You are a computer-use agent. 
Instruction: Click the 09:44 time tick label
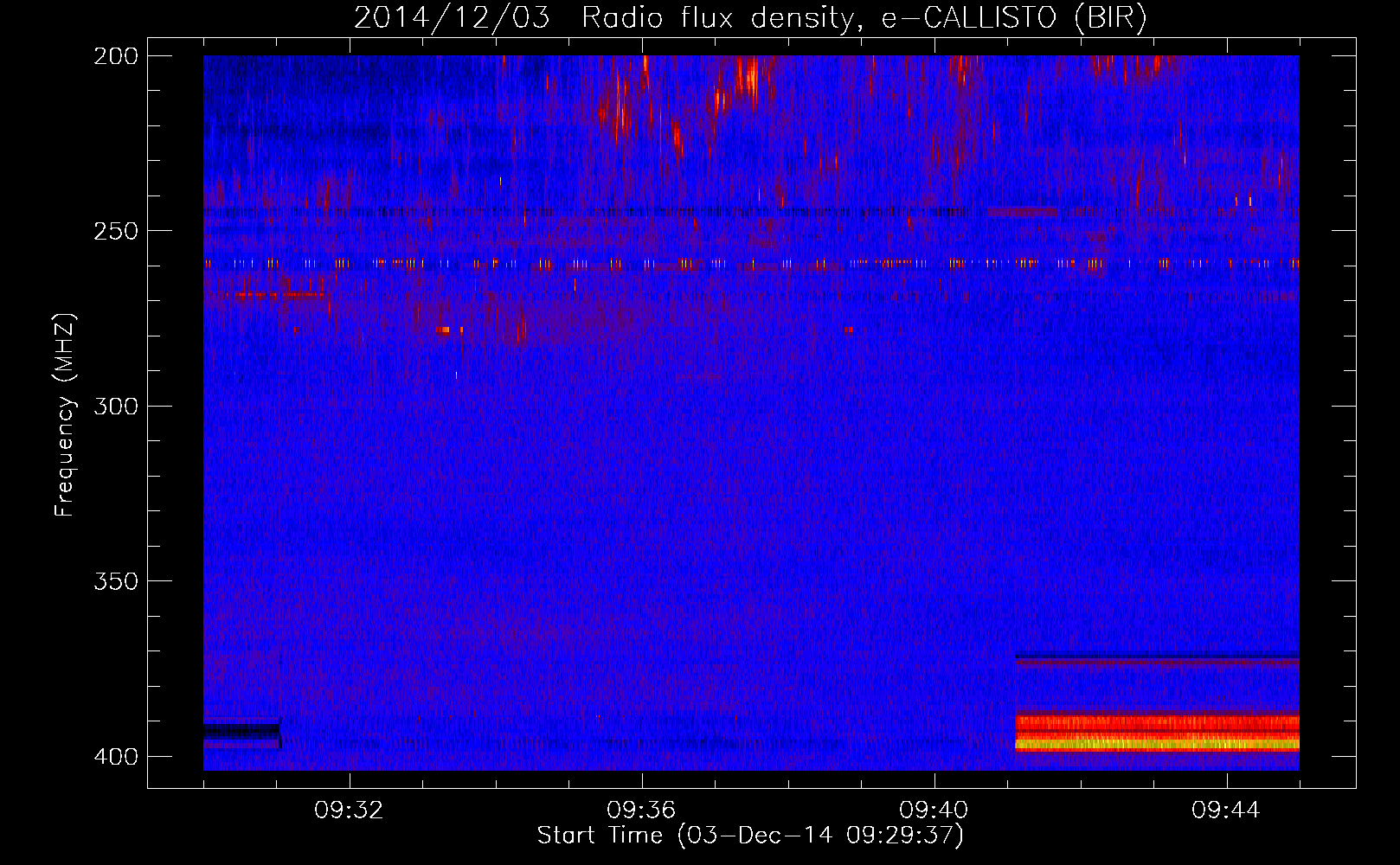coord(1226,811)
